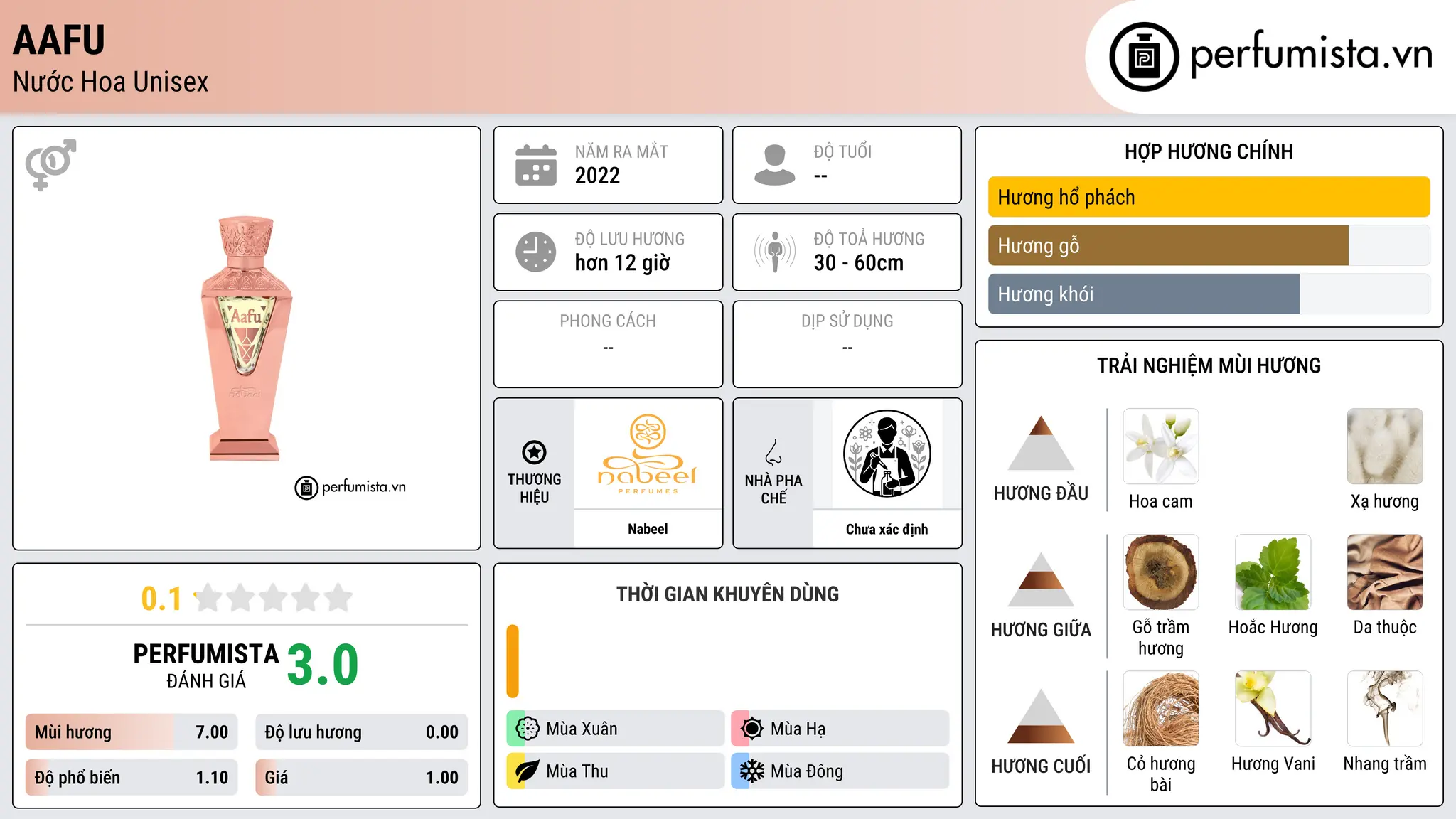Click the DỊP SỬ DỤNG occasion card
The width and height of the screenshot is (1456, 819).
847,344
